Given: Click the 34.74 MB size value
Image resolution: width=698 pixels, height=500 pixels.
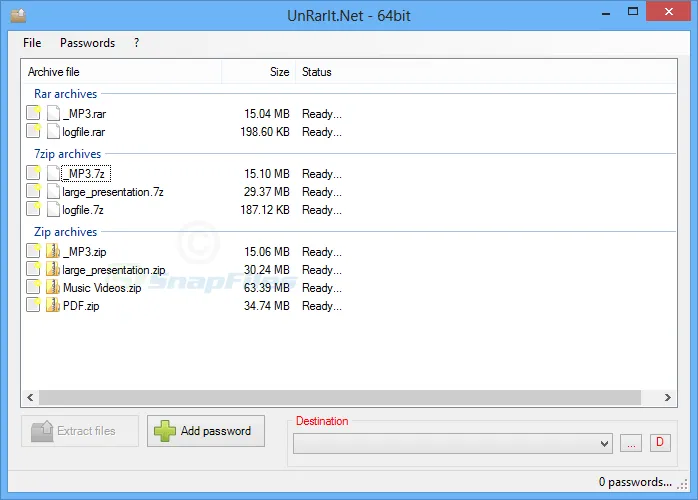Looking at the screenshot, I should pos(267,306).
